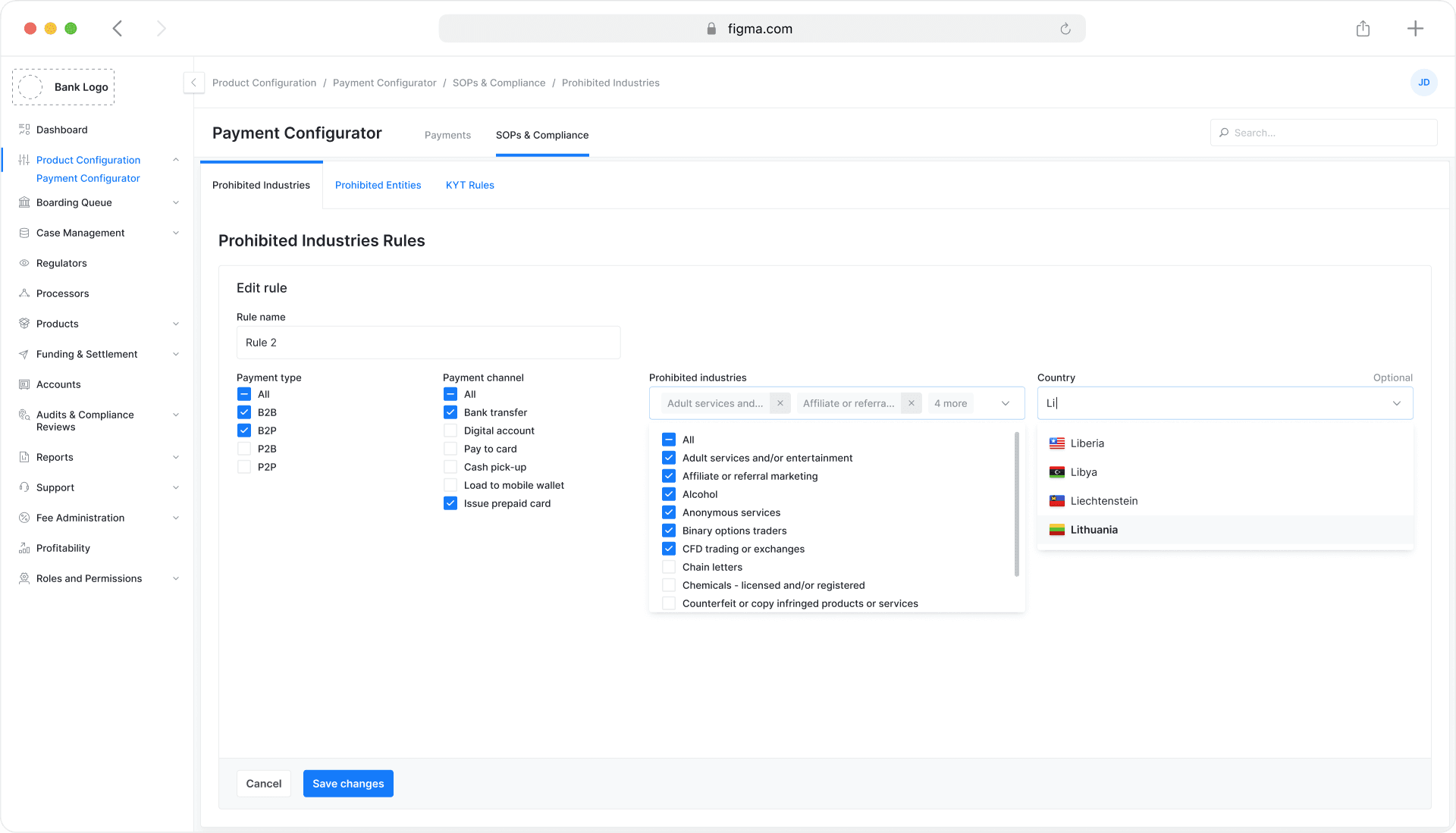Click the browser back arrow
Screen dimensions: 1456x833
[118, 29]
